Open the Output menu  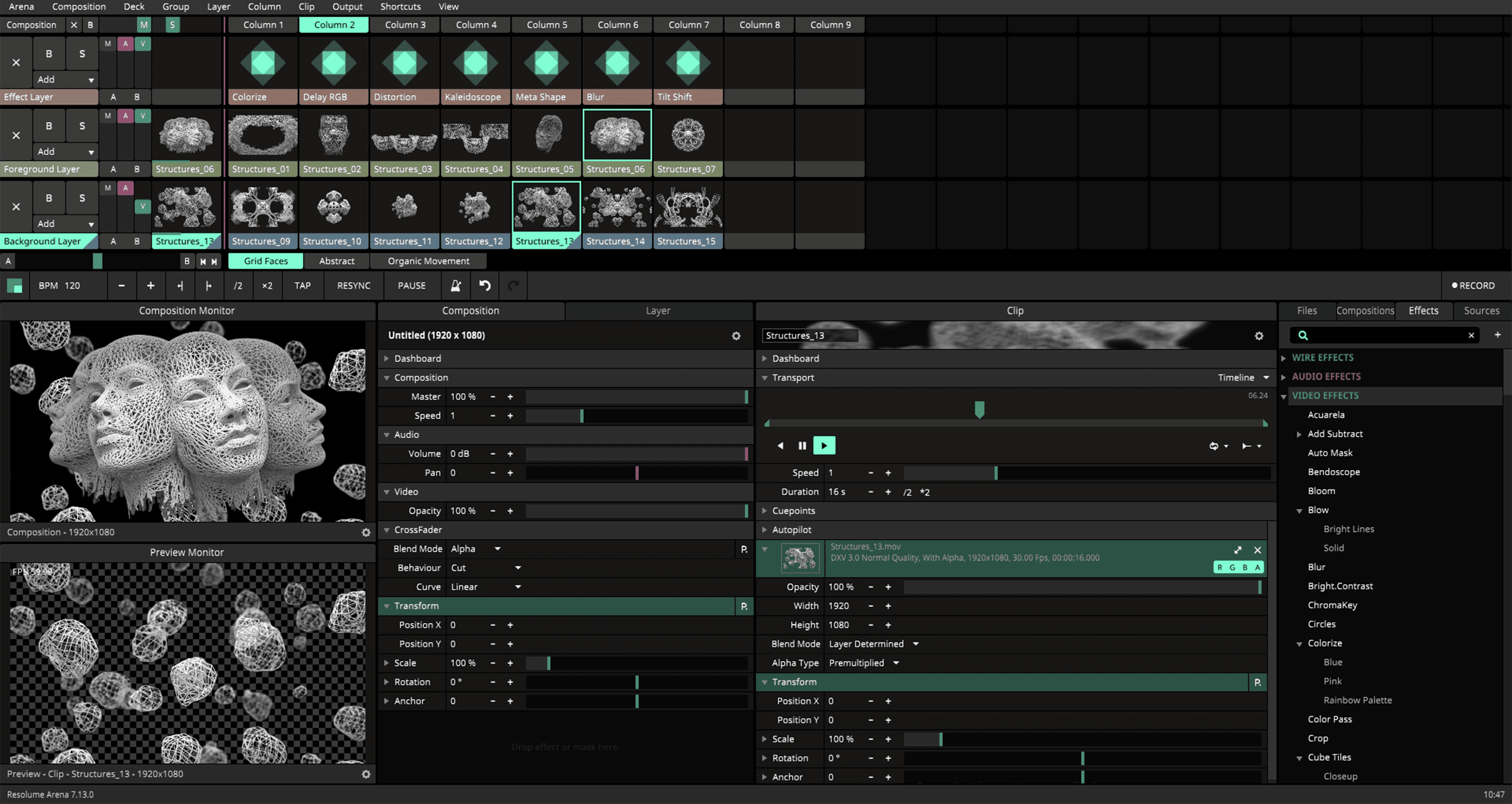point(347,7)
